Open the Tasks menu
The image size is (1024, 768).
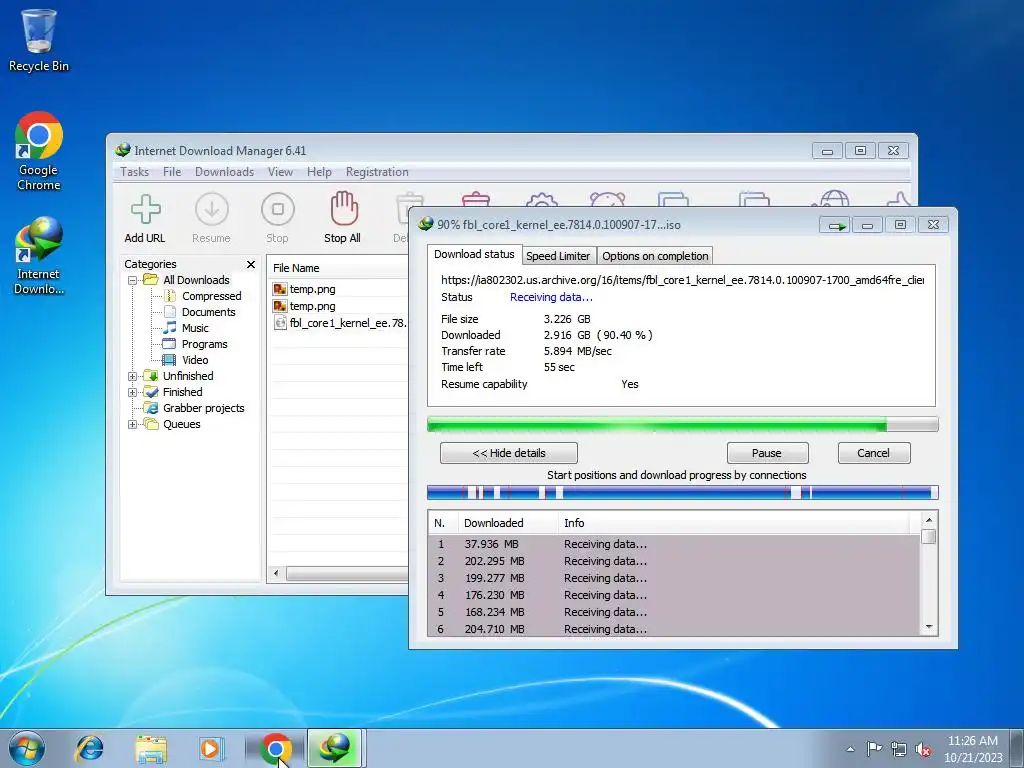[x=135, y=172]
